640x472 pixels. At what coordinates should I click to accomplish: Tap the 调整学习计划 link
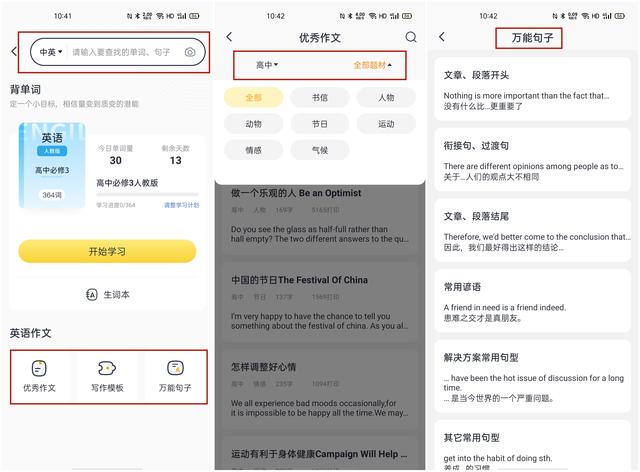[x=182, y=205]
